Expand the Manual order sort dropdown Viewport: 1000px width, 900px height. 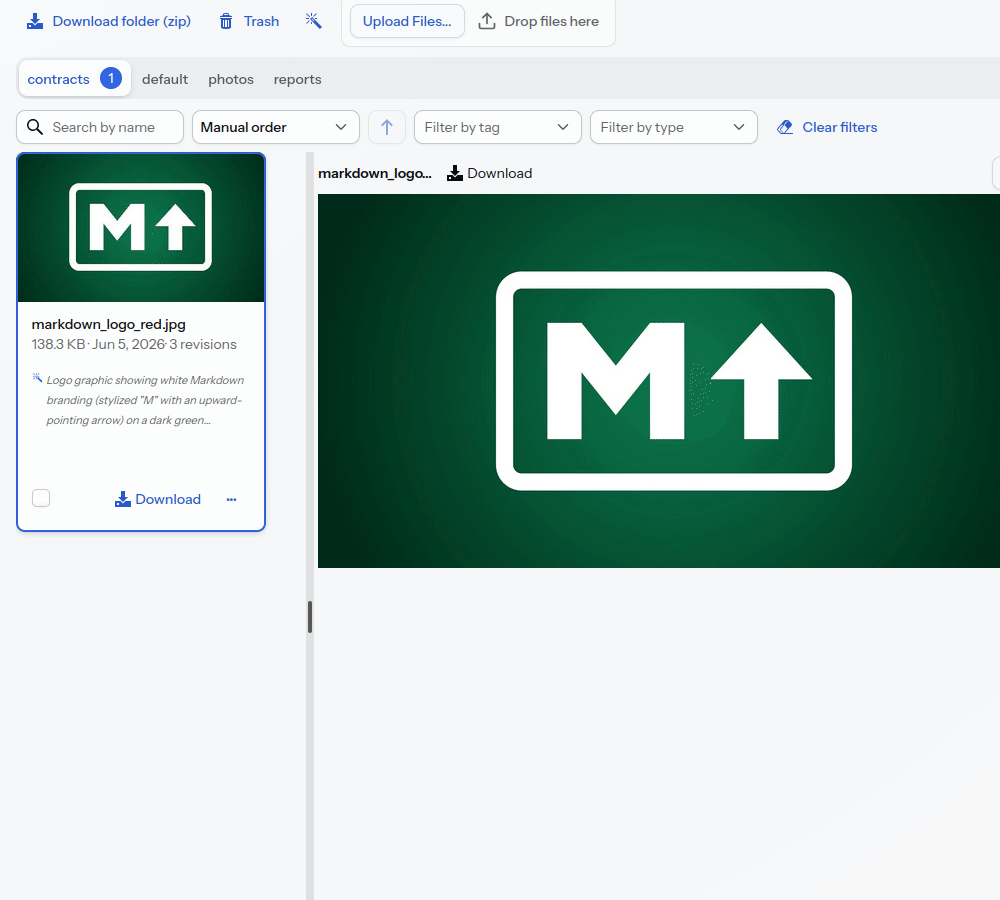[276, 127]
